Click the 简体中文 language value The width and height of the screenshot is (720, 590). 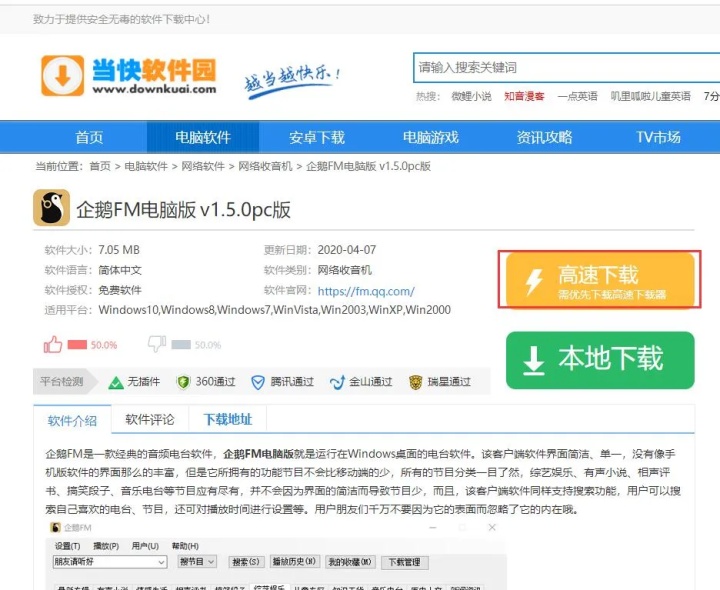point(120,270)
